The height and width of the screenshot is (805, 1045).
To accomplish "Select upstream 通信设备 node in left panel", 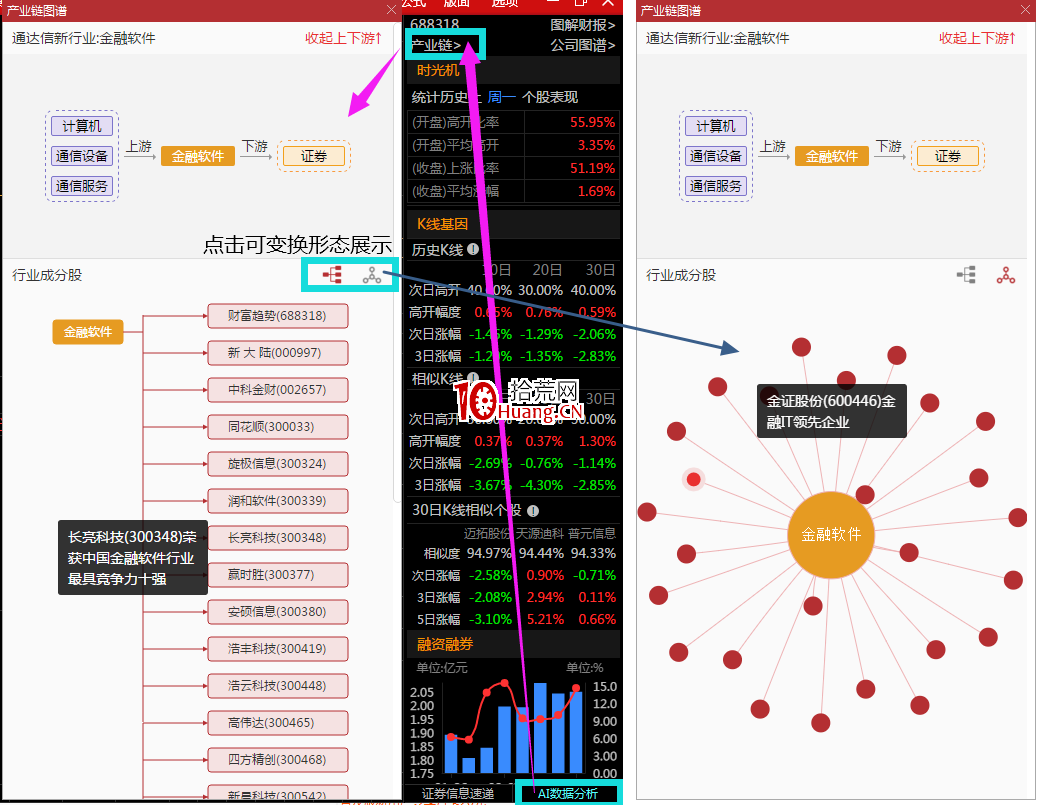I will click(82, 156).
